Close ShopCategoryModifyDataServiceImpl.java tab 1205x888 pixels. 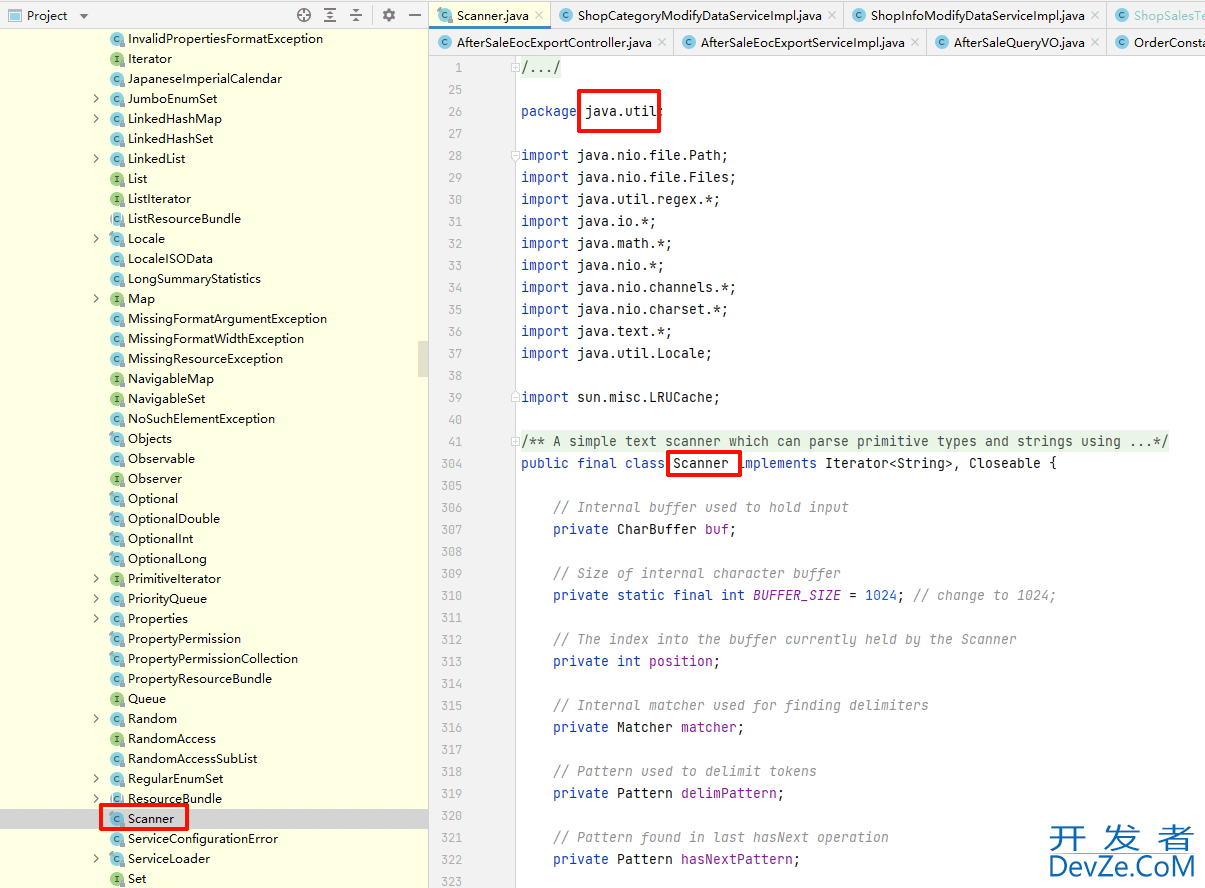(832, 15)
